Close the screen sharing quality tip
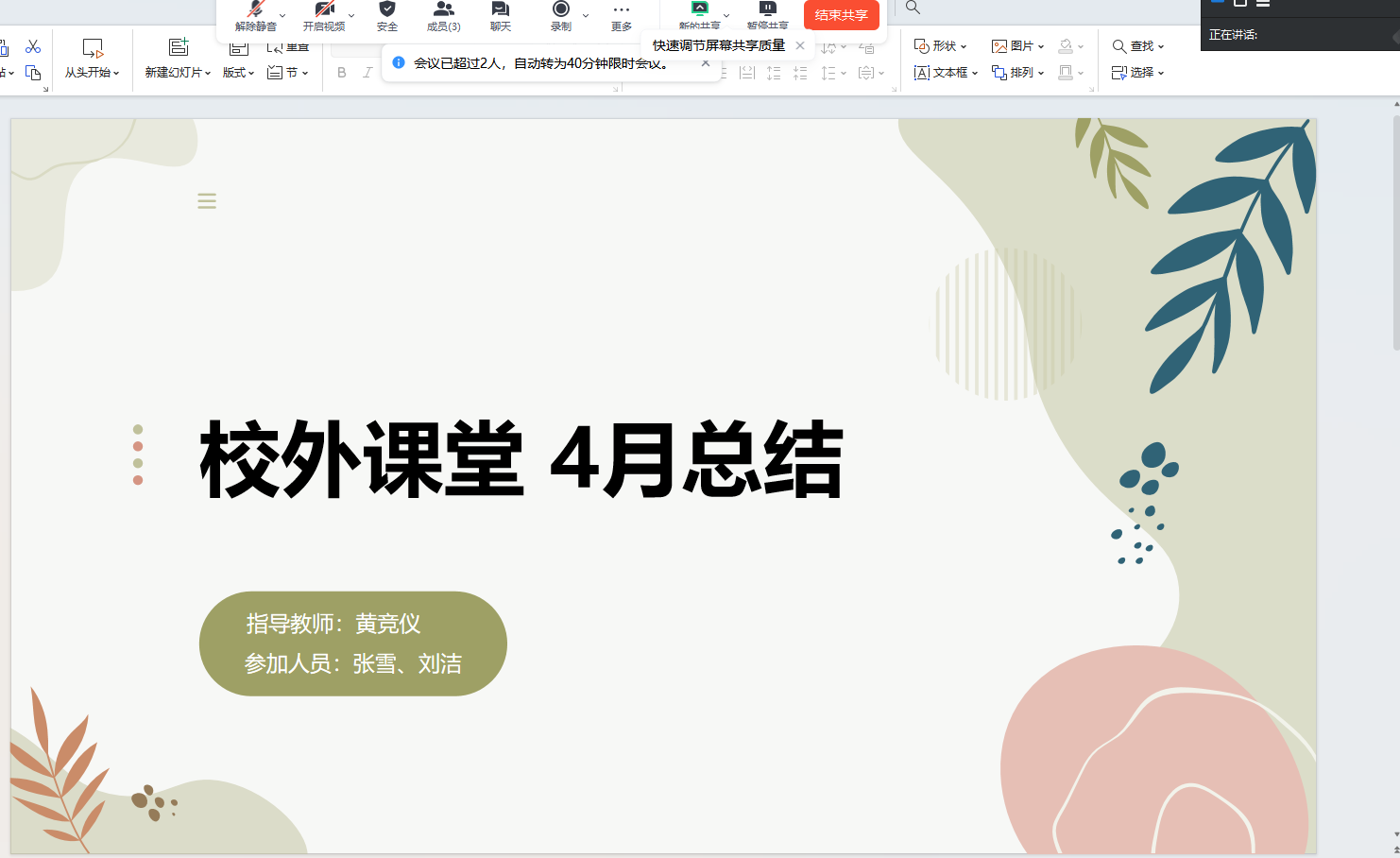Viewport: 1400px width, 858px height. click(800, 45)
